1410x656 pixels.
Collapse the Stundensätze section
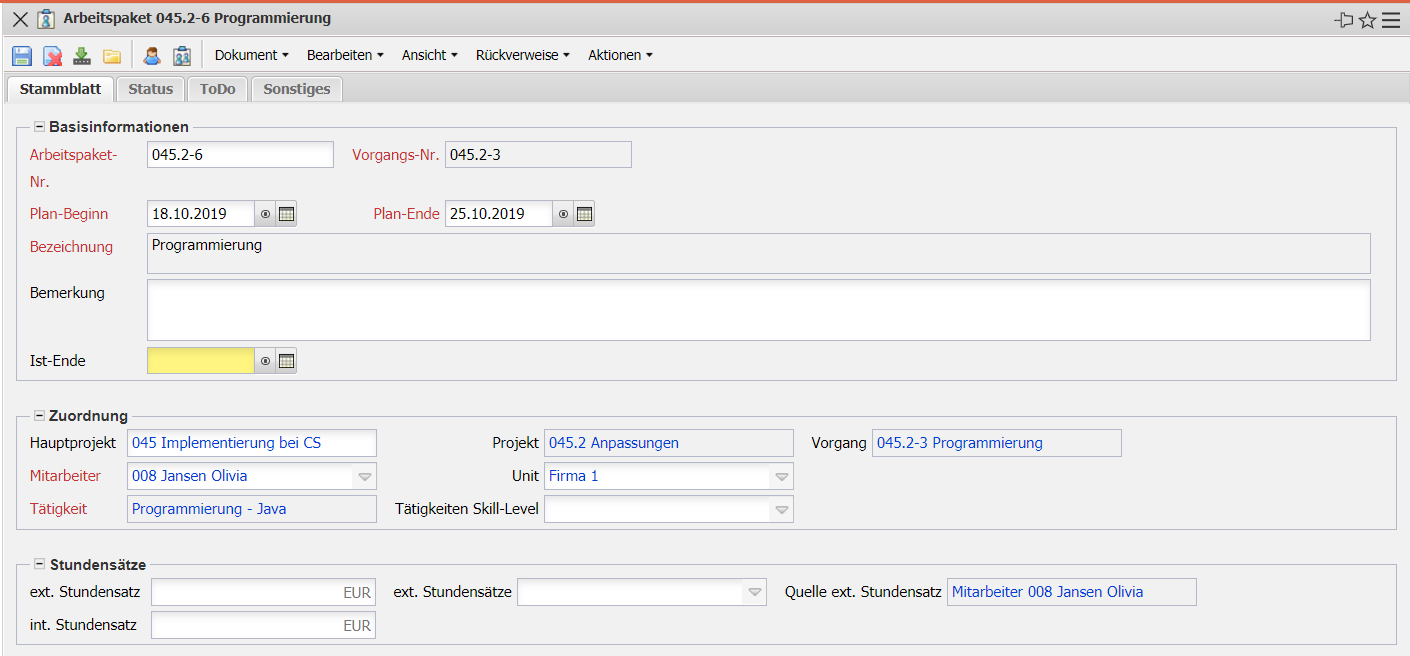[39, 565]
